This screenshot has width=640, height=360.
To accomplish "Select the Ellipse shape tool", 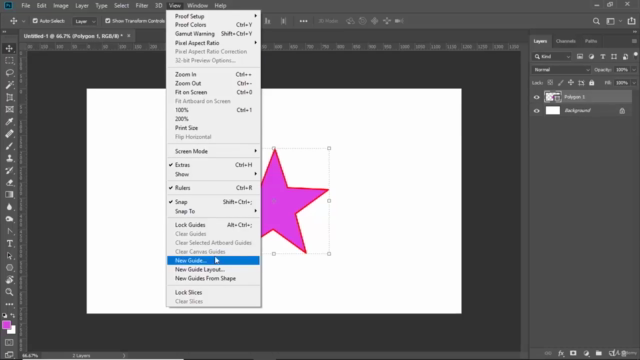I will pyautogui.click(x=9, y=268).
